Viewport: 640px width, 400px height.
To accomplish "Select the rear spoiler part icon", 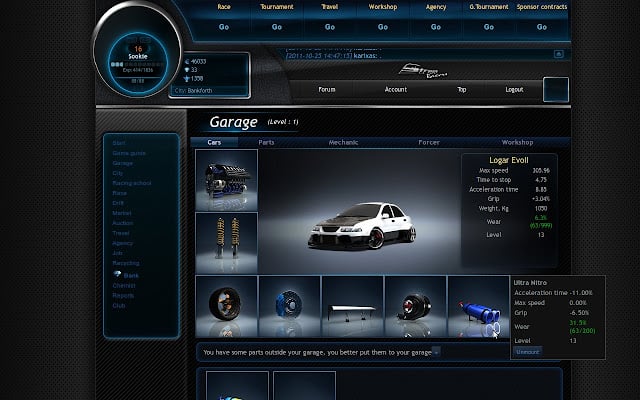I will pyautogui.click(x=353, y=307).
